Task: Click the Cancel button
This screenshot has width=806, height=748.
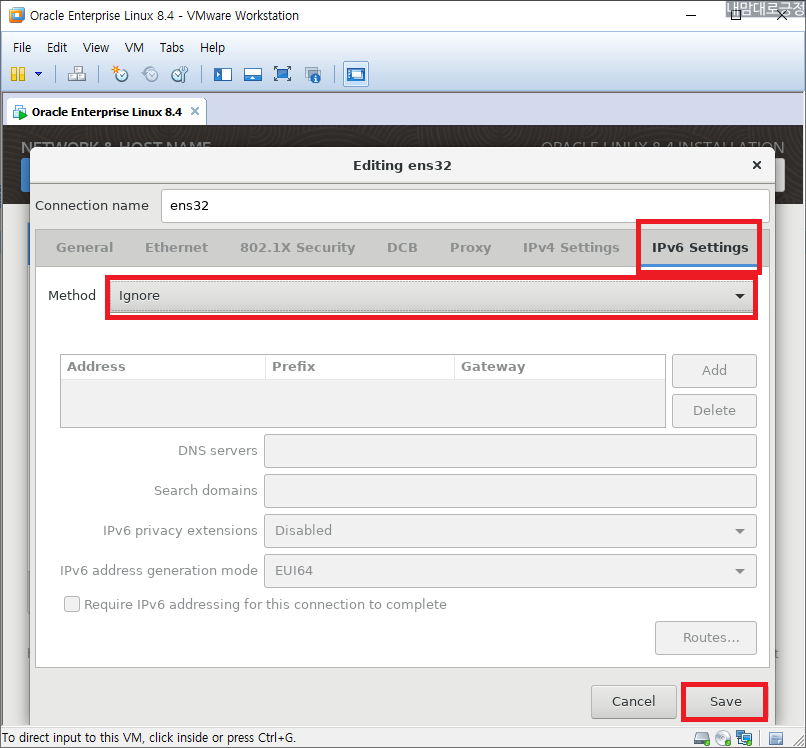Action: point(633,702)
